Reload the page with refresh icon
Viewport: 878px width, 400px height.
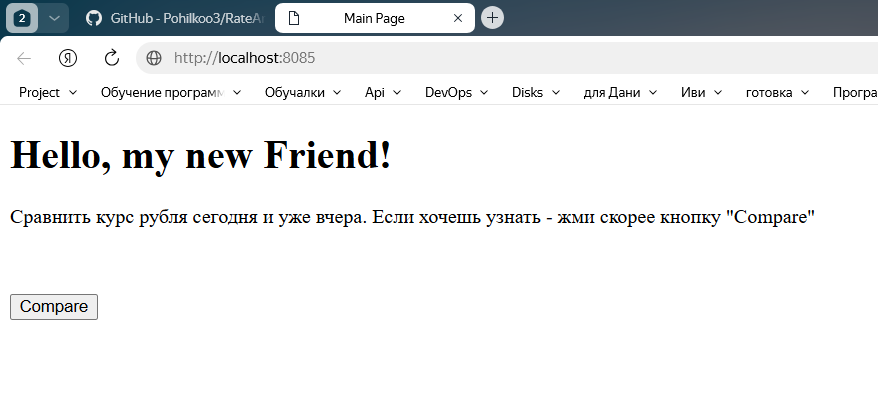point(112,58)
